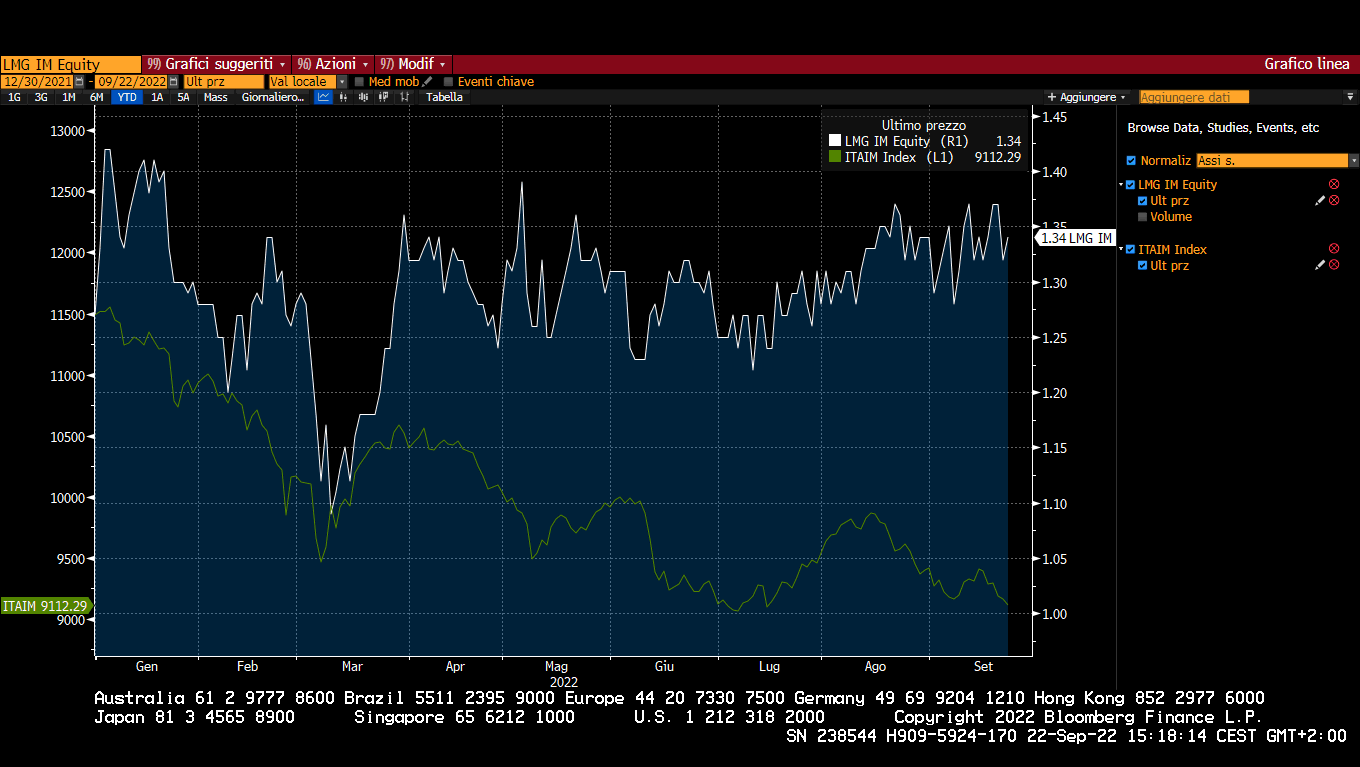Remove the LMG IM Equity series

pyautogui.click(x=1333, y=185)
